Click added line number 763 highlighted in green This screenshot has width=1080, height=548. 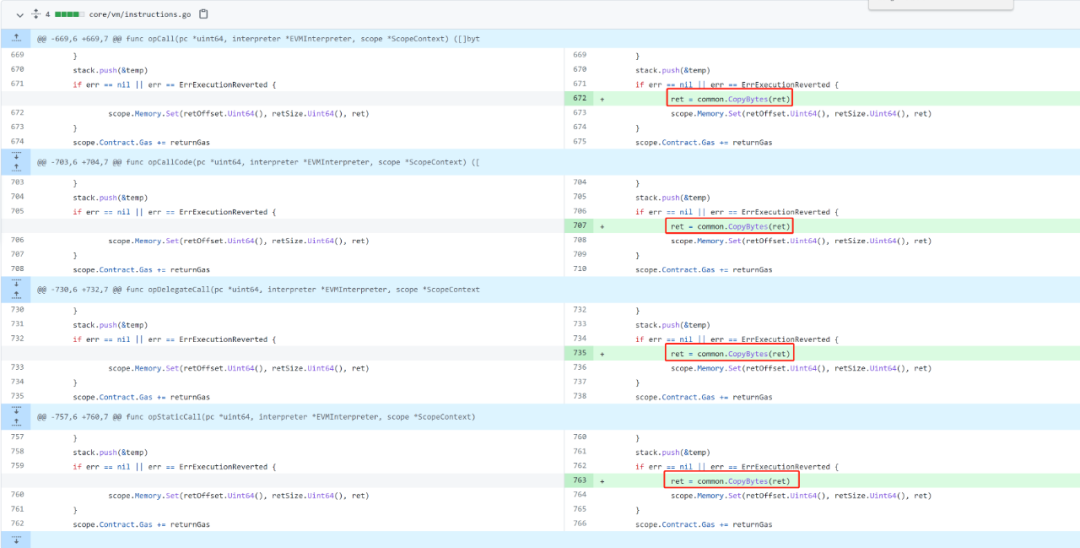coord(579,481)
